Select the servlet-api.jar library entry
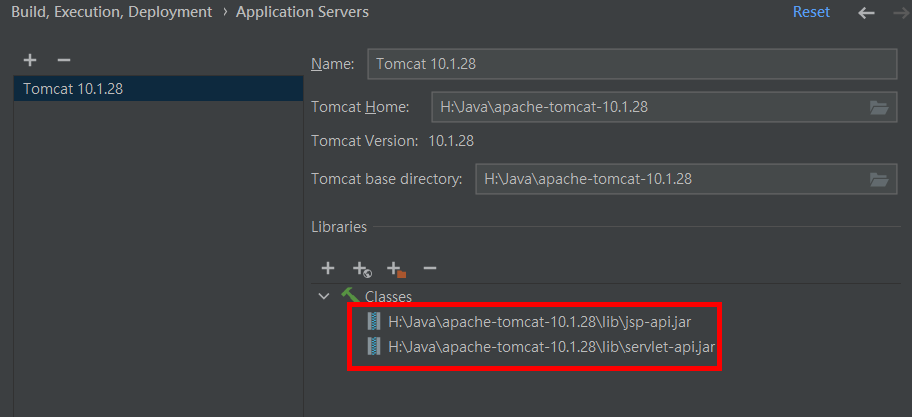 tap(551, 347)
